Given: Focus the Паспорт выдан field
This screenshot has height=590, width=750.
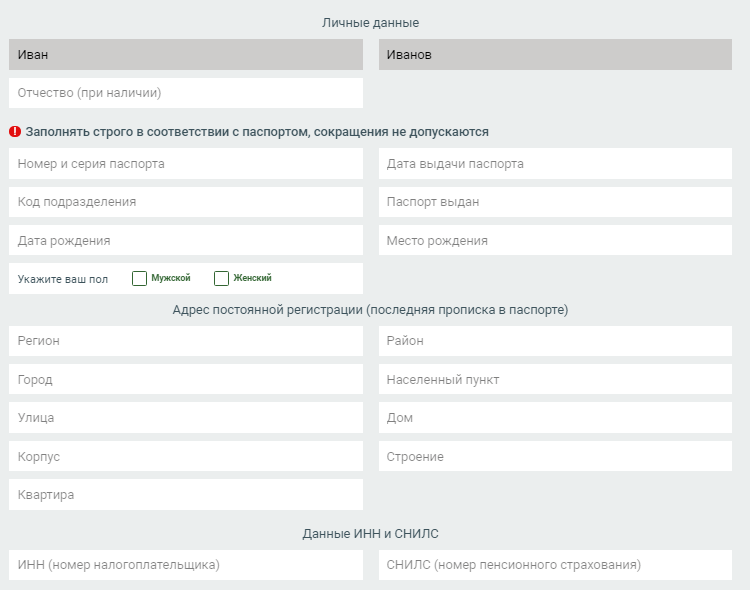Looking at the screenshot, I should (x=555, y=202).
